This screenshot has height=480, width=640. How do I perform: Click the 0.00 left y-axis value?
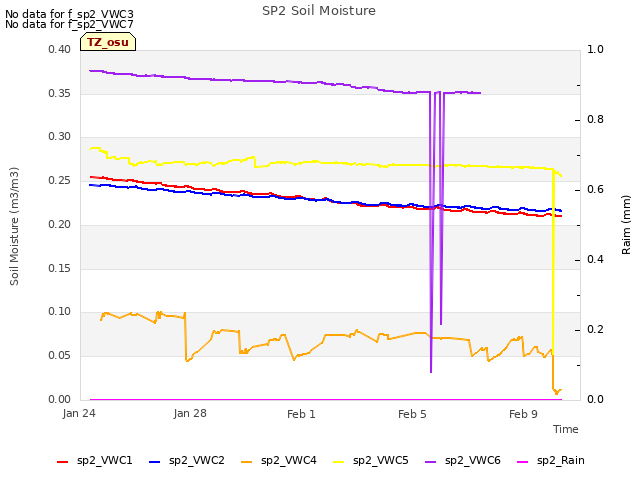(60, 399)
